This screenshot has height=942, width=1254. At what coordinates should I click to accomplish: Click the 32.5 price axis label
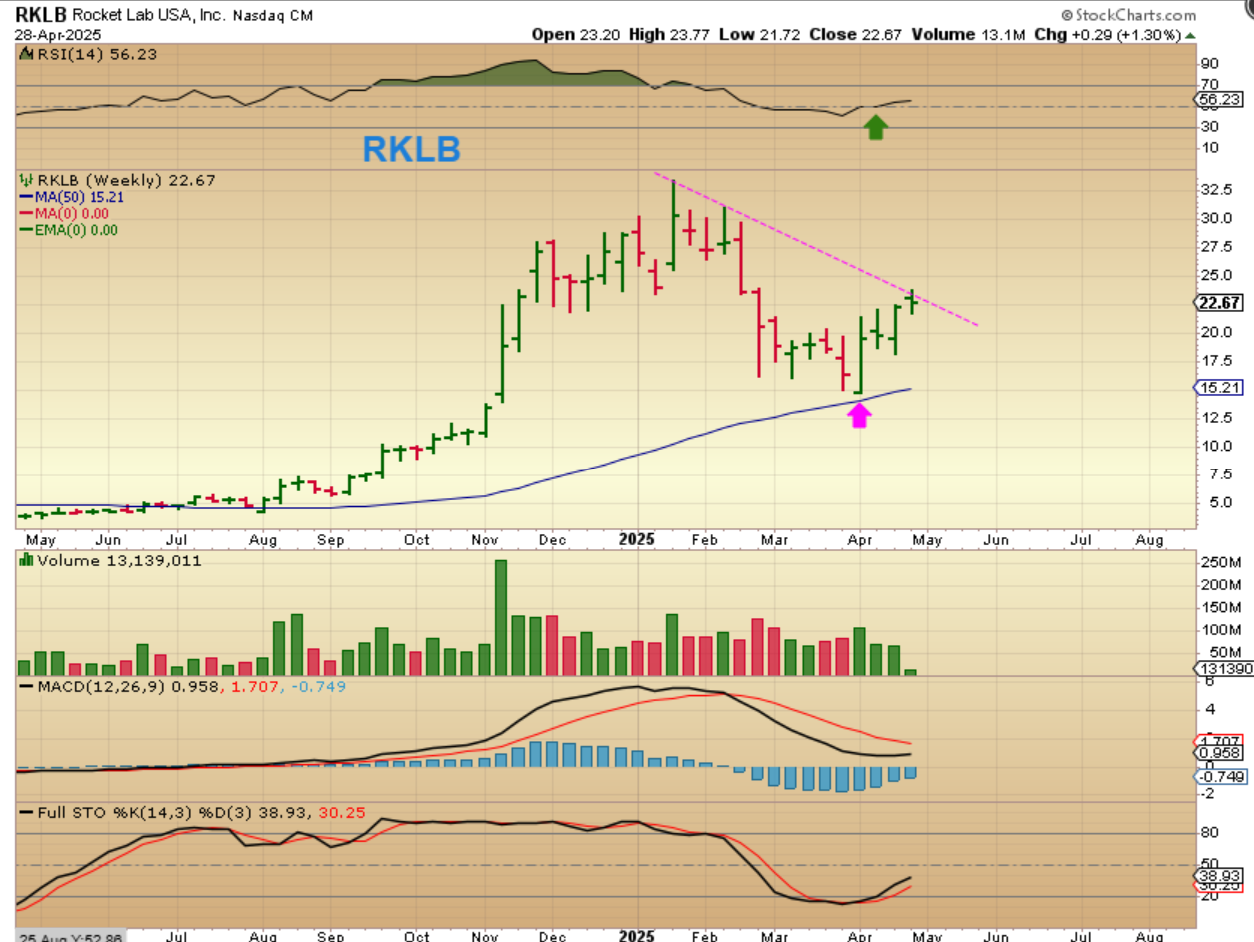(x=1215, y=189)
